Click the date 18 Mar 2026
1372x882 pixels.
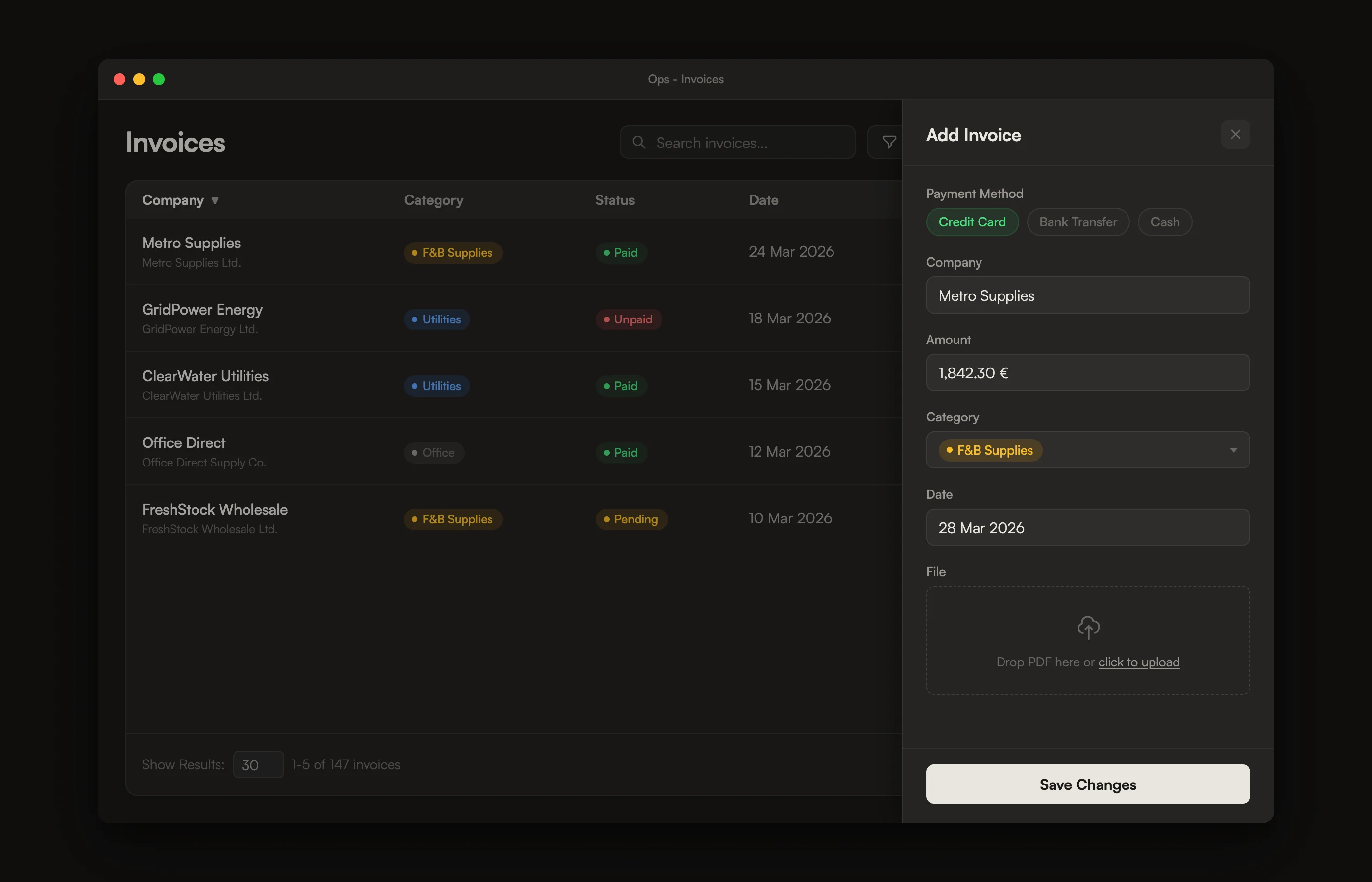point(789,318)
